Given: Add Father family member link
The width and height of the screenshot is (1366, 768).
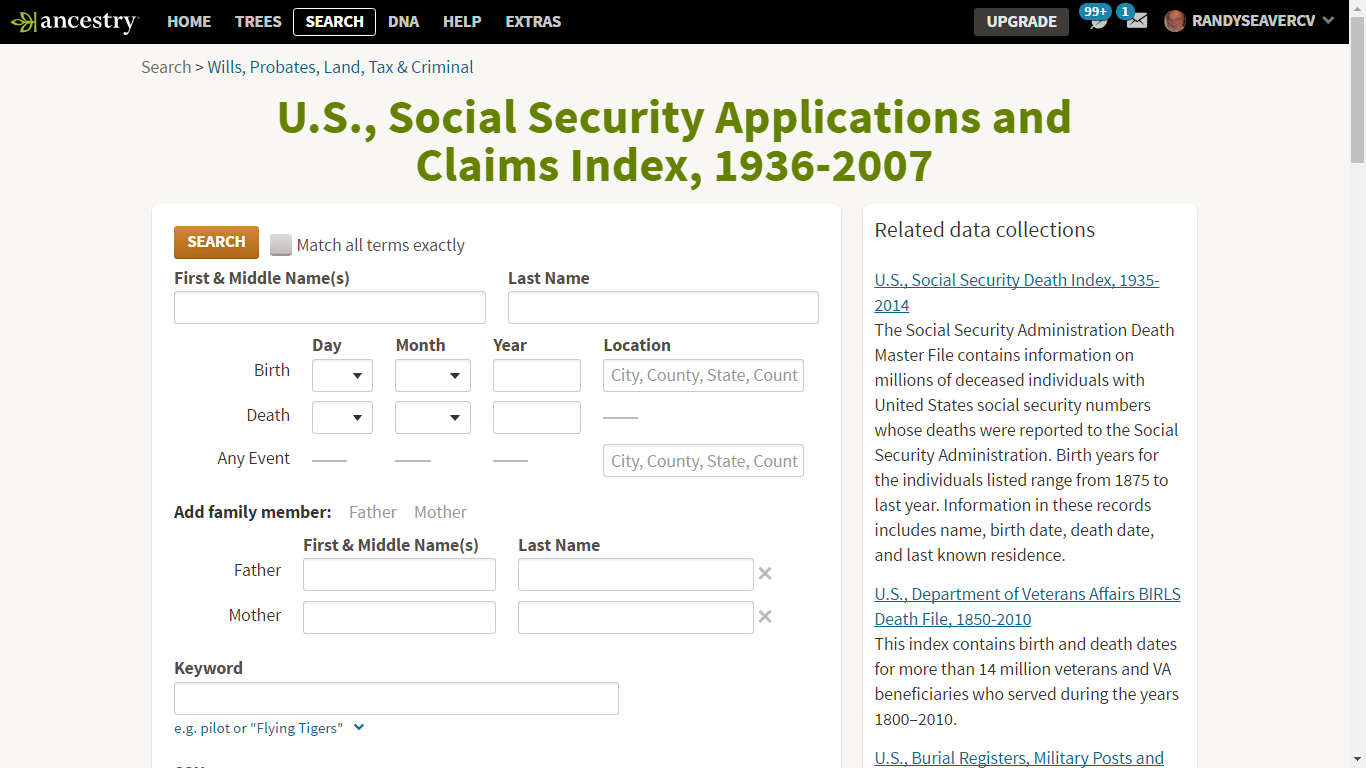Looking at the screenshot, I should pos(373,512).
